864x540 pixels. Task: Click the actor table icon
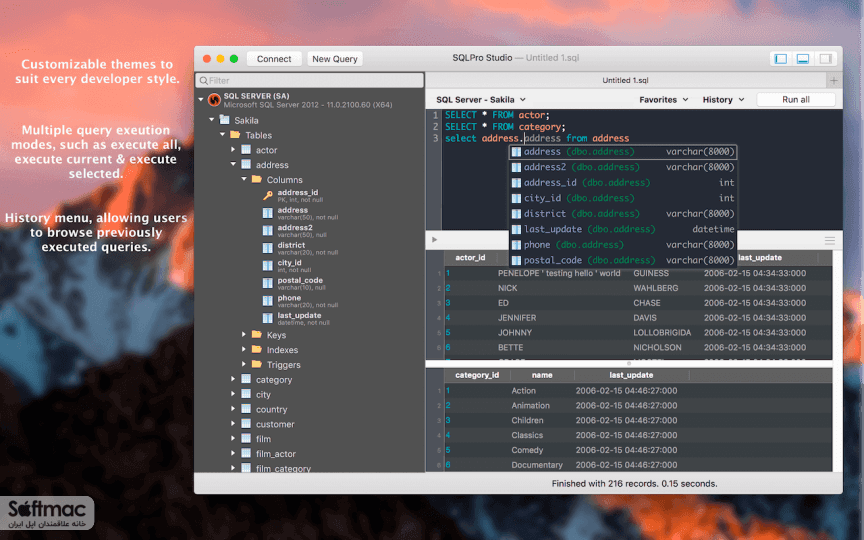pyautogui.click(x=246, y=150)
